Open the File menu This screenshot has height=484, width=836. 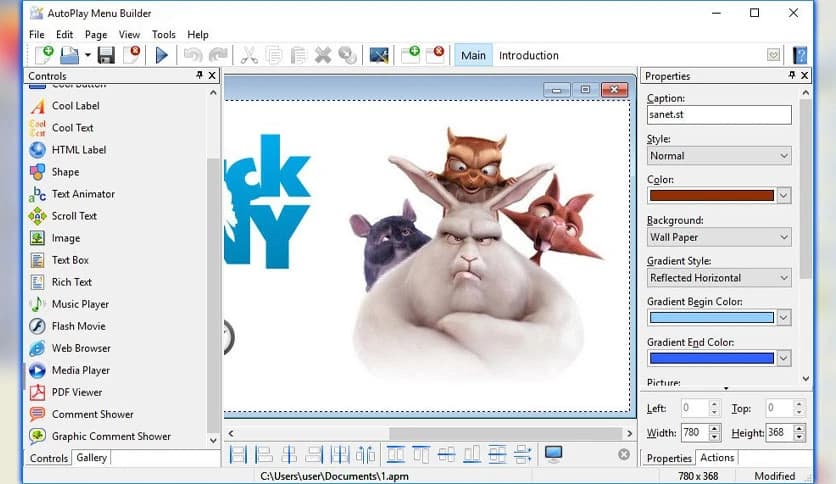pos(37,35)
